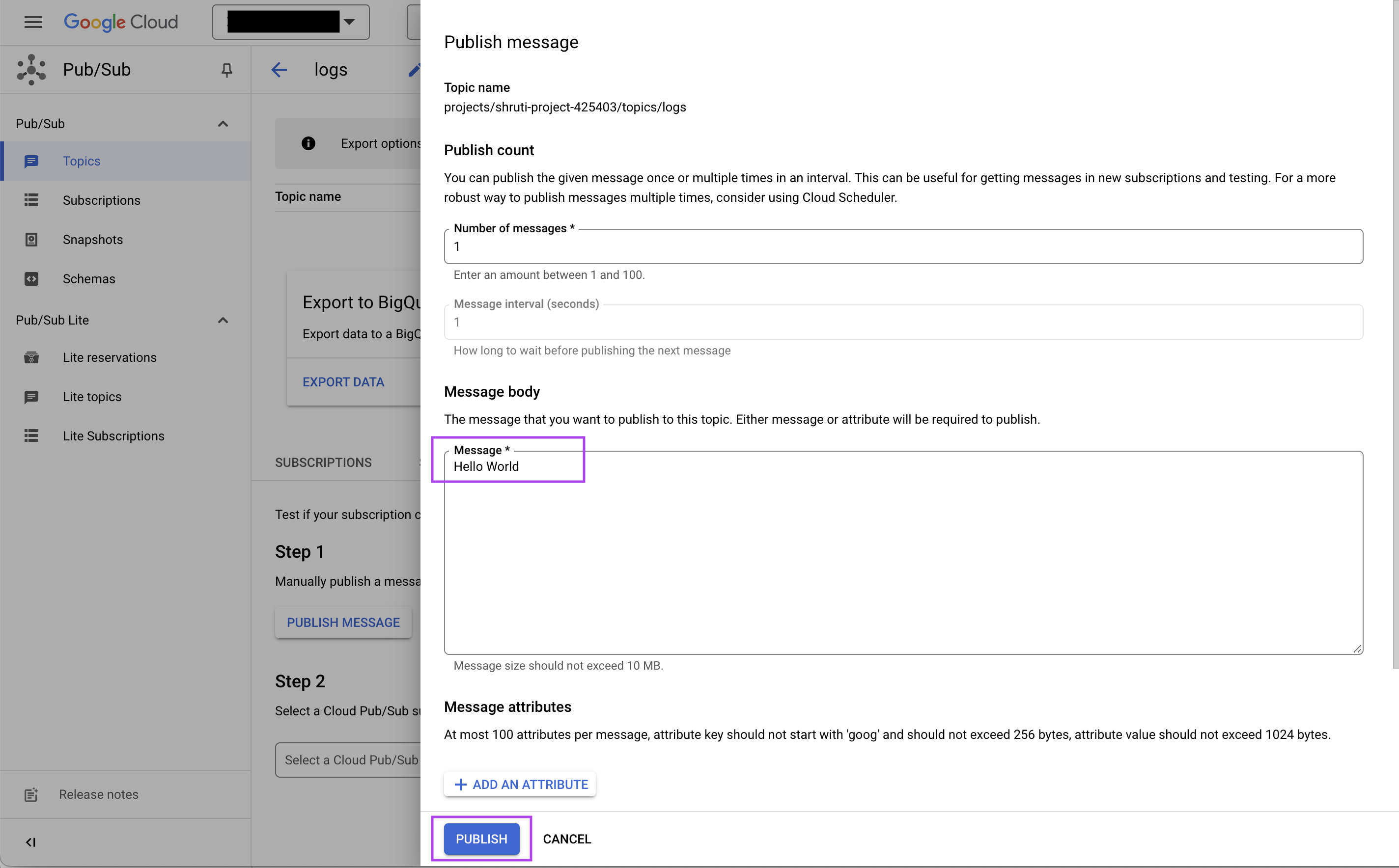Collapse the Pub/Sub sidebar section
1399x868 pixels.
click(223, 124)
